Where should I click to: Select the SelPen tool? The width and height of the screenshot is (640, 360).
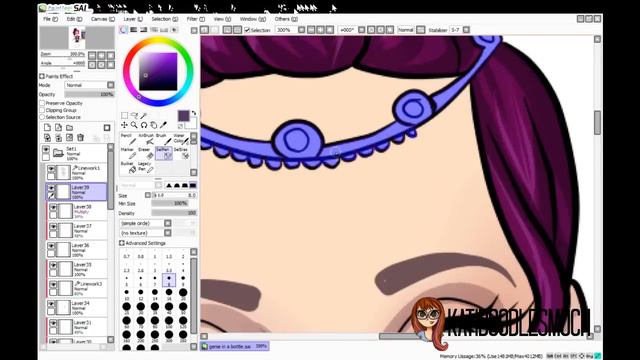tap(163, 153)
